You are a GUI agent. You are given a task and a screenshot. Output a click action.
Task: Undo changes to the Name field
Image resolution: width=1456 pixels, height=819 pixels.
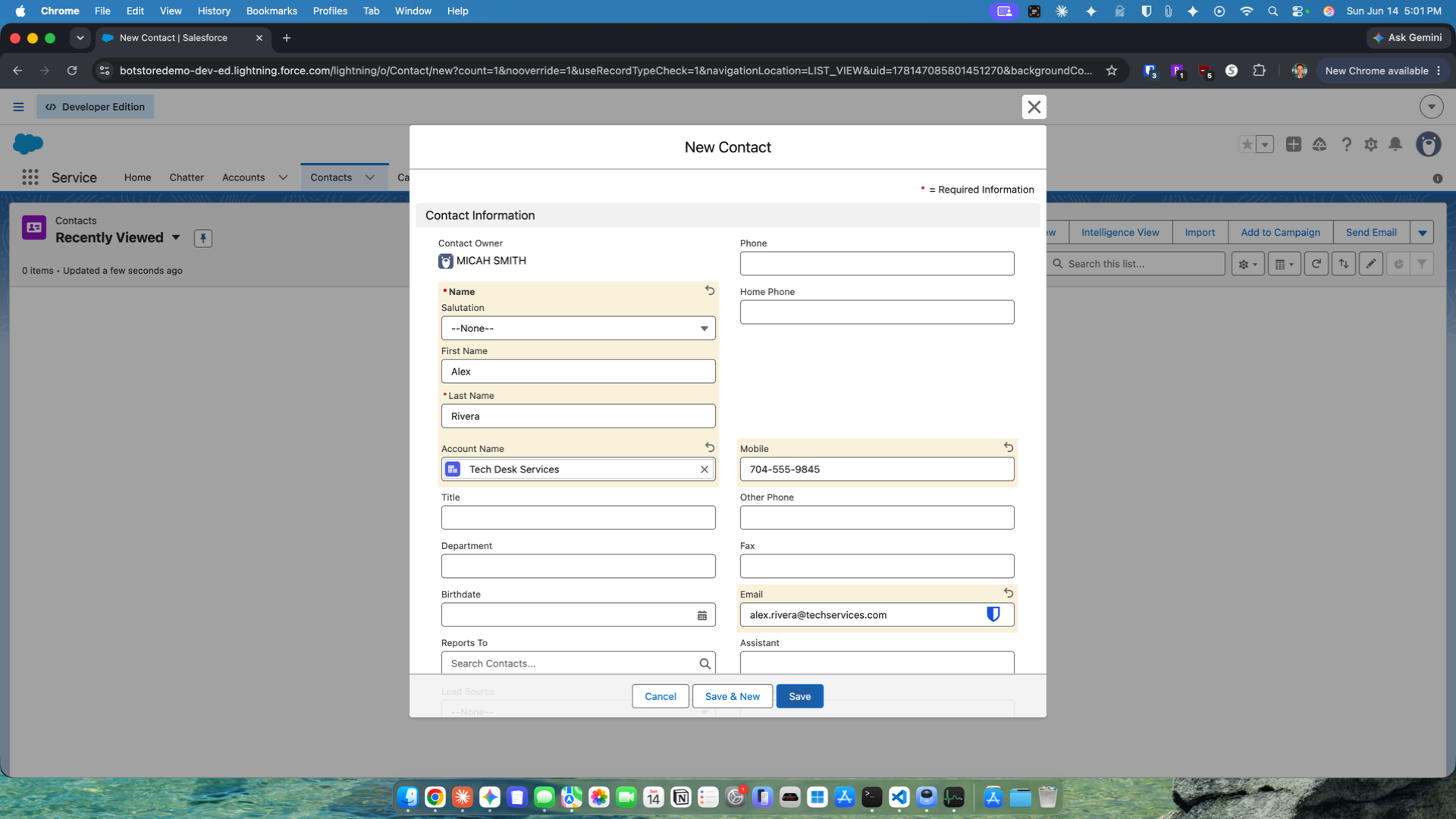[x=710, y=290]
